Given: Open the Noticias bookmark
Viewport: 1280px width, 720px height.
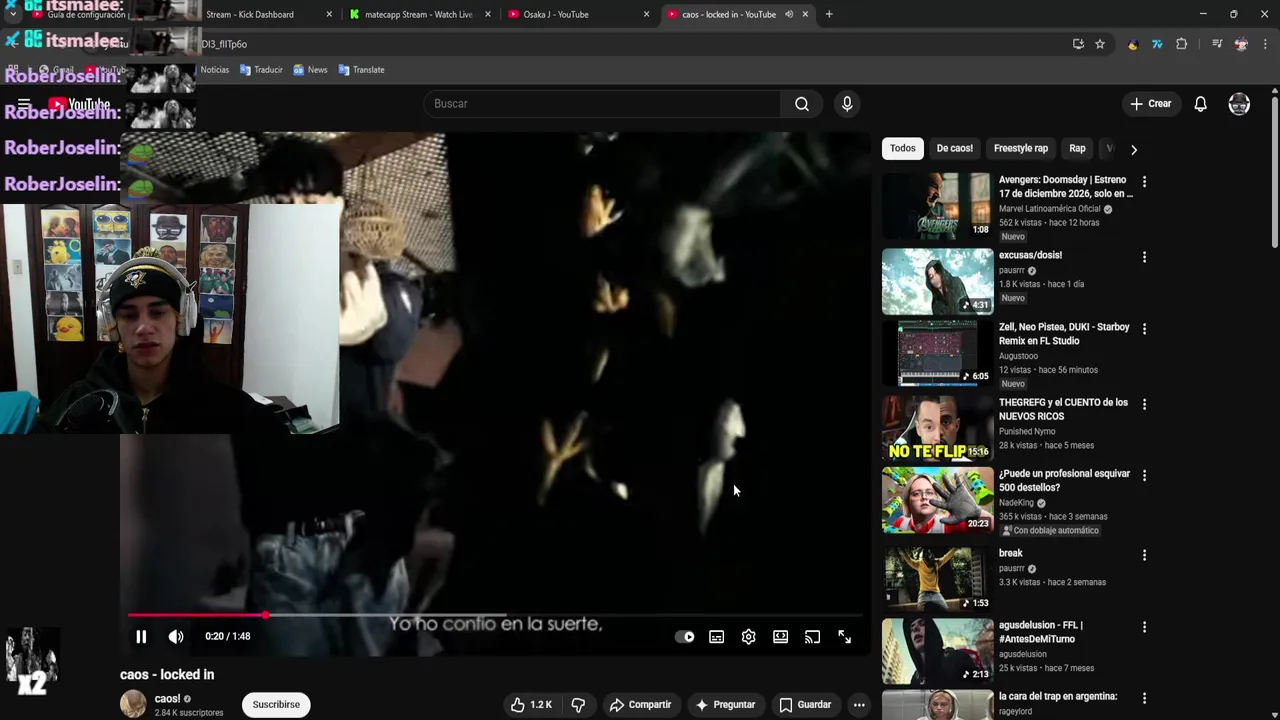Looking at the screenshot, I should click(214, 70).
